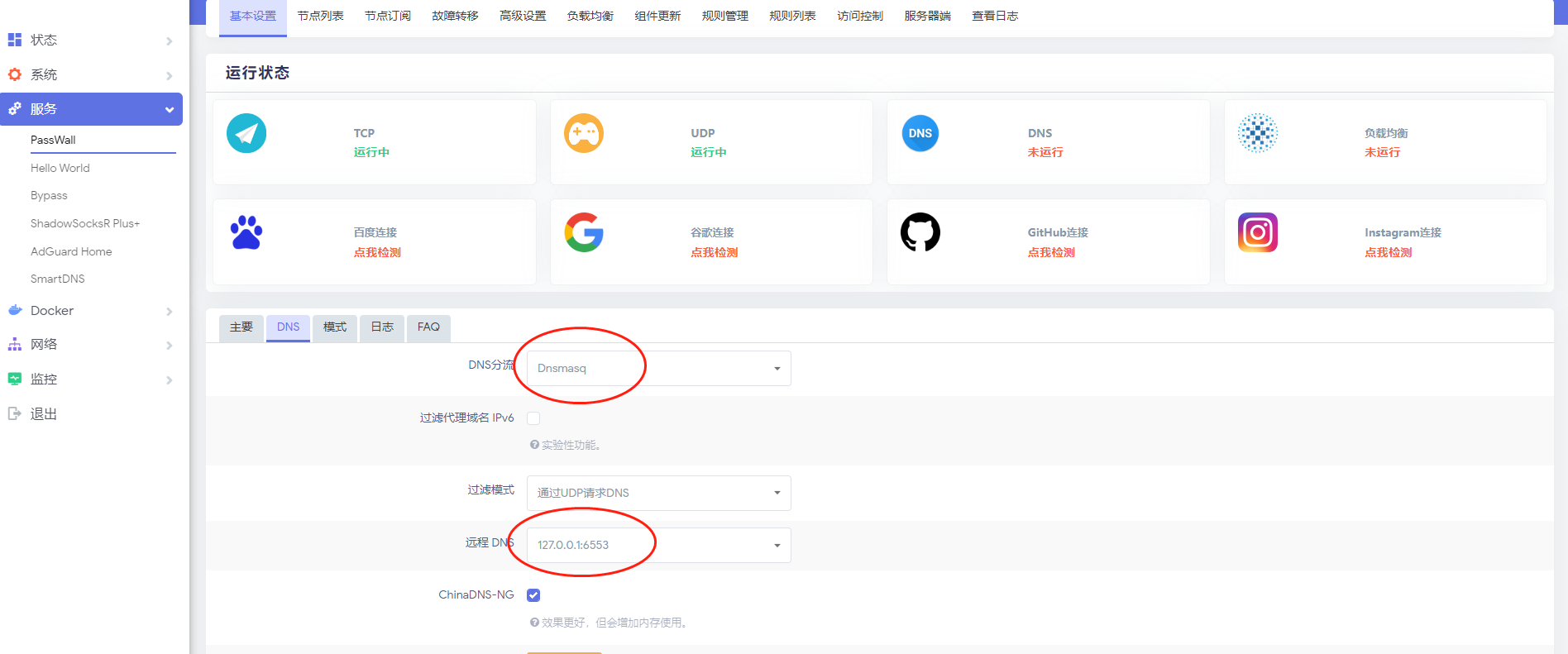Uncheck the ChinaDNS-NG checkbox

pyautogui.click(x=533, y=595)
